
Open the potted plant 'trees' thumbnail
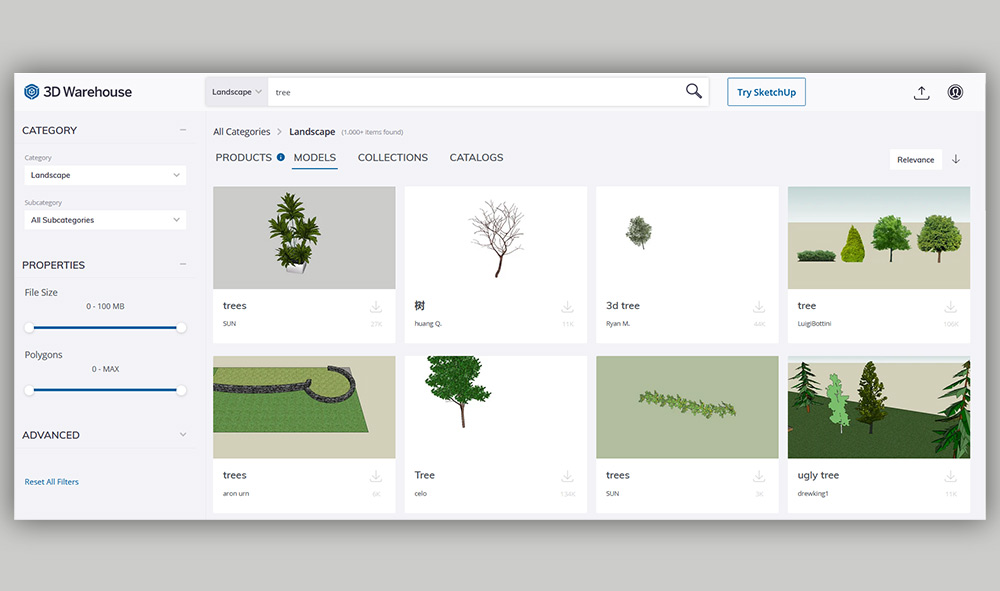pyautogui.click(x=304, y=238)
